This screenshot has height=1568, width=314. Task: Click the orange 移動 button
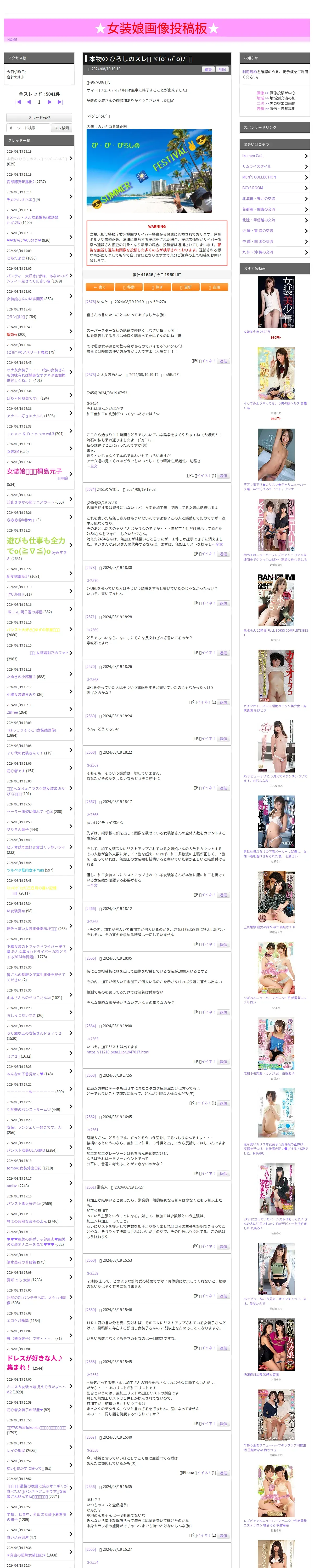[129, 287]
